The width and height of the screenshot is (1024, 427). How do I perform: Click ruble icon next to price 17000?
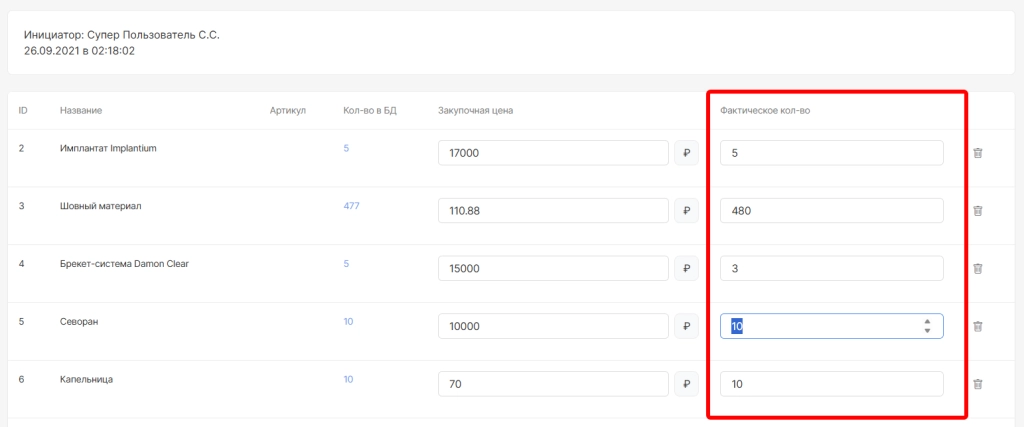pyautogui.click(x=687, y=153)
